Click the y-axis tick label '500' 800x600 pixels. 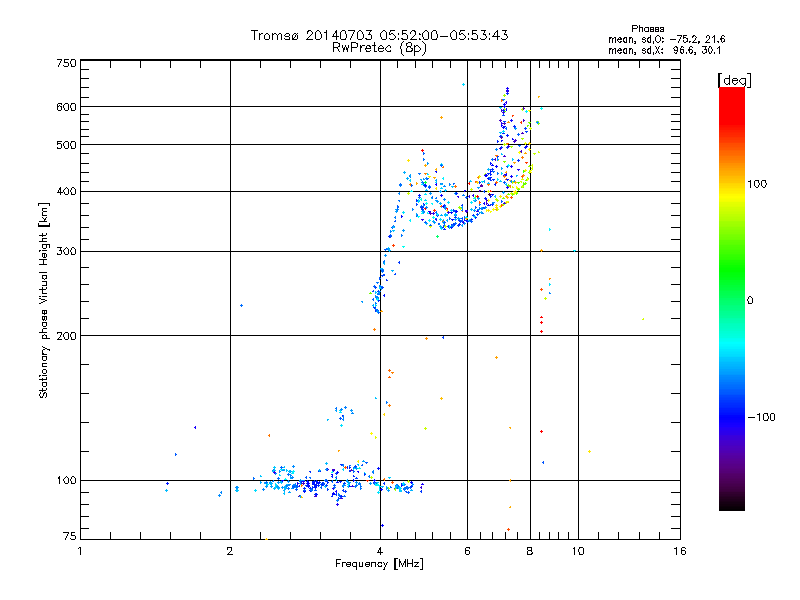[66, 145]
